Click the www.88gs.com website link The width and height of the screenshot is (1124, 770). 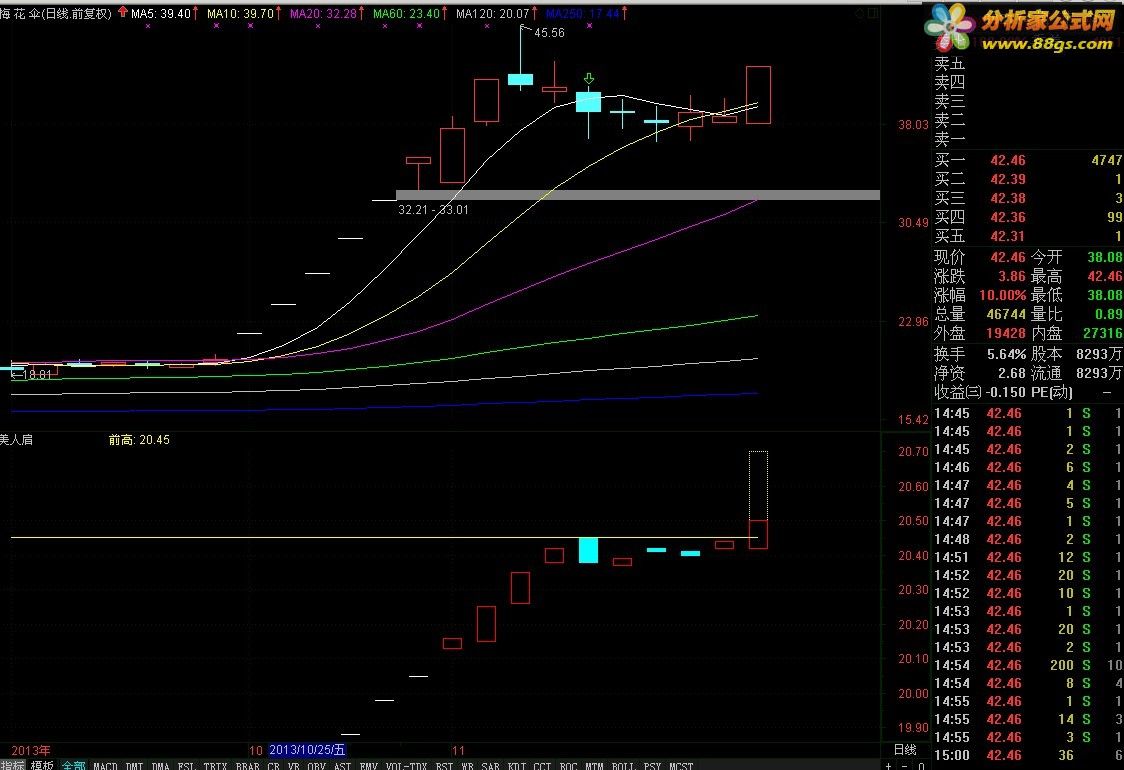pyautogui.click(x=1047, y=44)
